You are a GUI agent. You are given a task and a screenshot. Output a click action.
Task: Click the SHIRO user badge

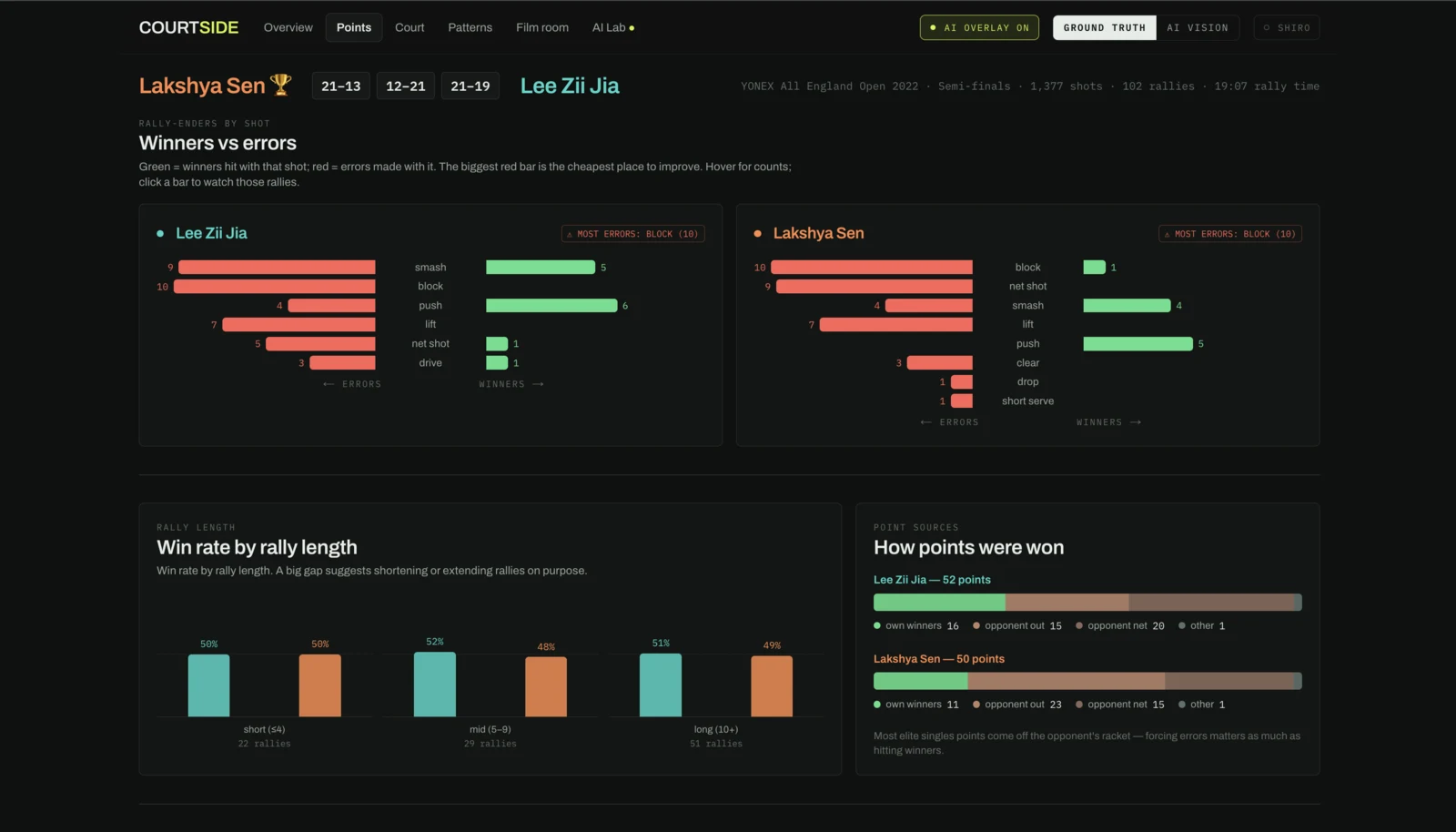coord(1286,27)
